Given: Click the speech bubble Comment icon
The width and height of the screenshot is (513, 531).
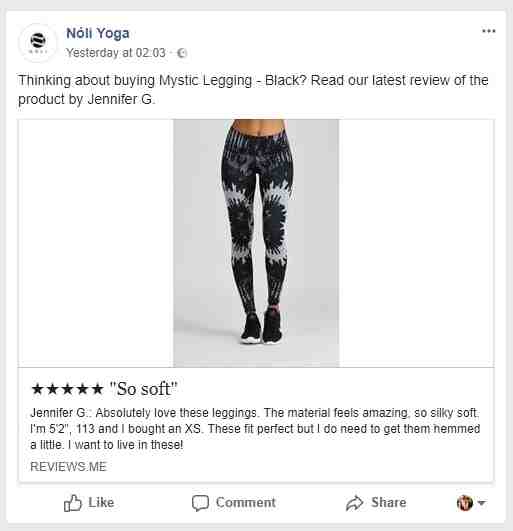Looking at the screenshot, I should pyautogui.click(x=200, y=503).
